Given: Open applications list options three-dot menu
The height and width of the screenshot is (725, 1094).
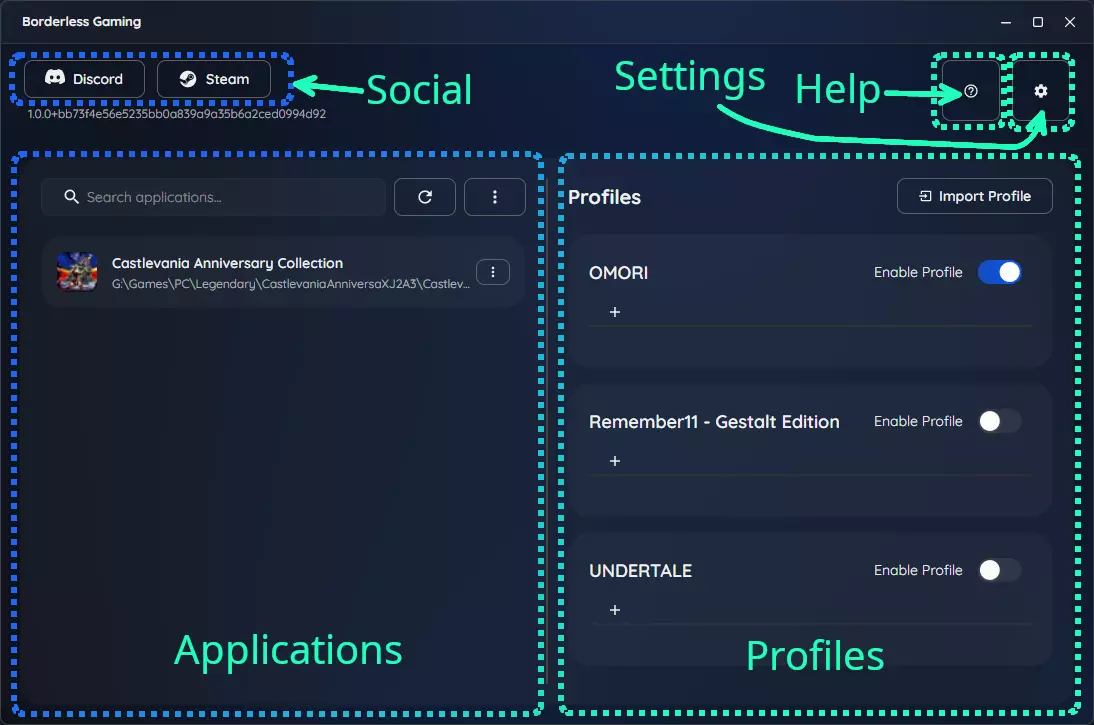Looking at the screenshot, I should click(x=495, y=197).
